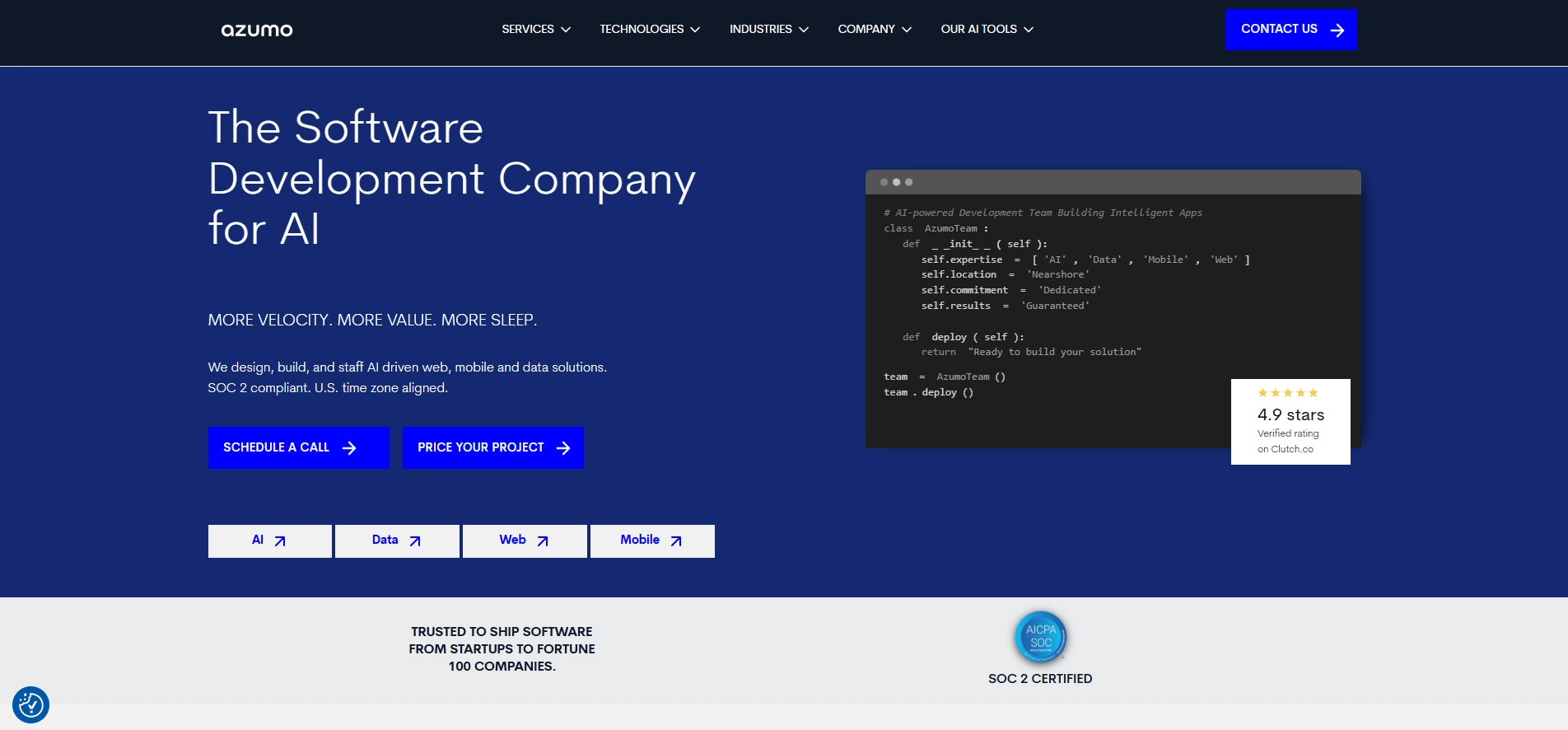Click the arrow icon on the AI tile
The height and width of the screenshot is (730, 1568).
point(280,541)
